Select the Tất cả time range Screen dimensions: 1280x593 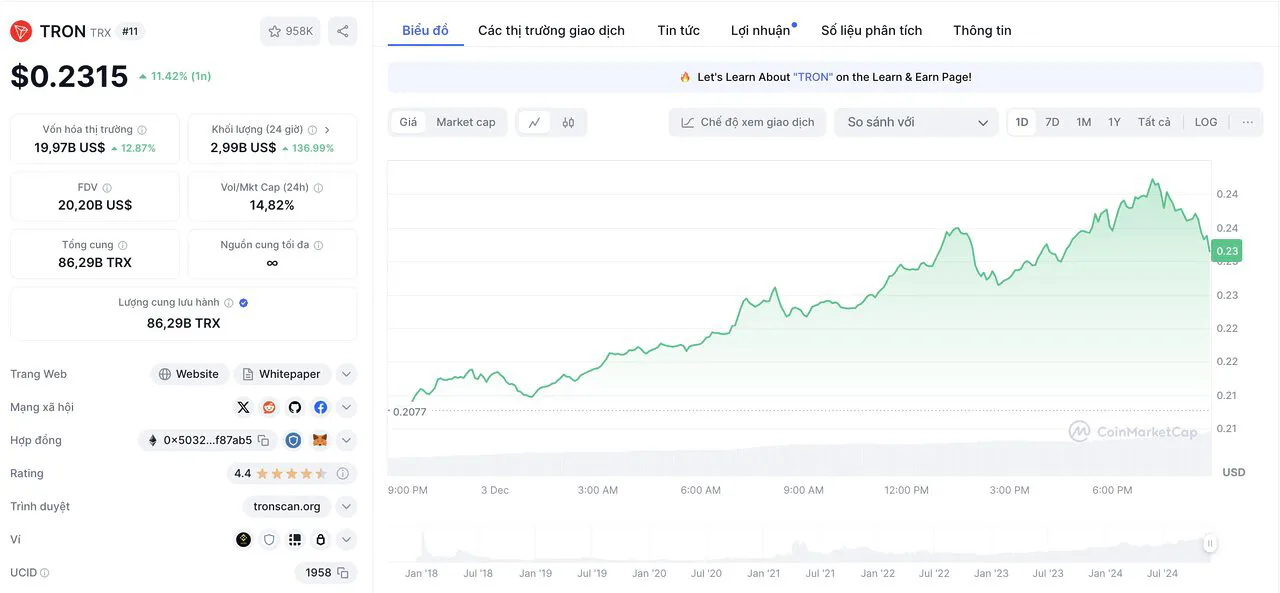coord(1154,122)
